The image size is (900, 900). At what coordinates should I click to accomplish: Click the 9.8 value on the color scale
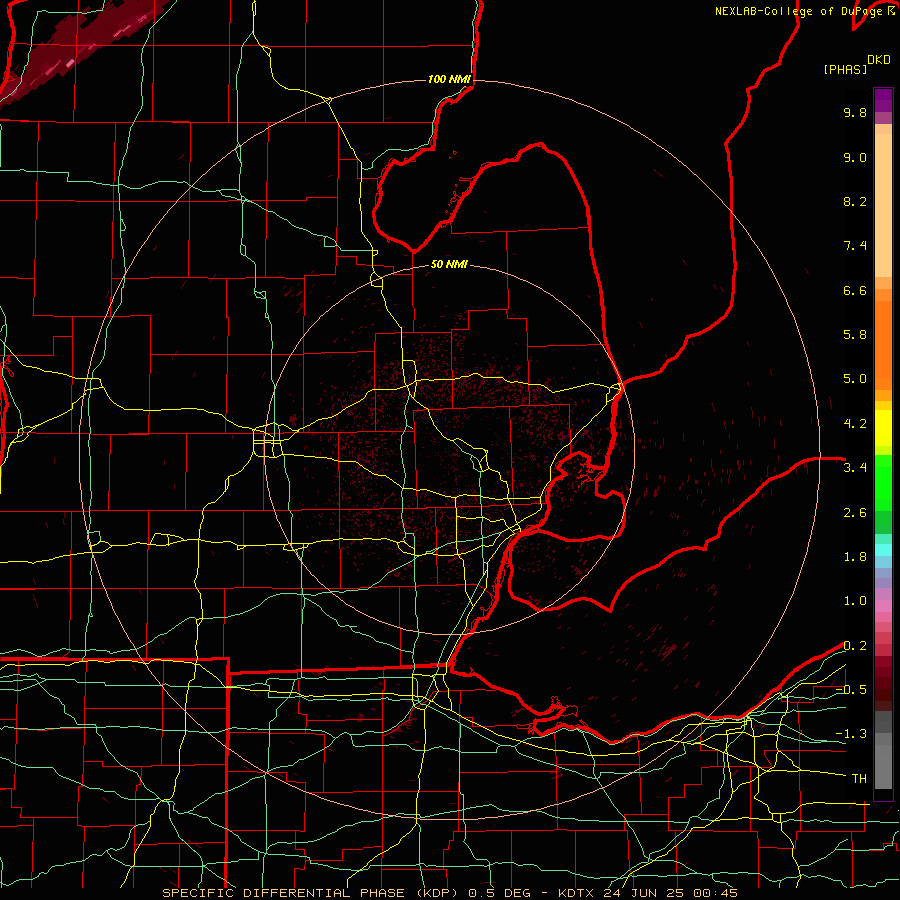coord(855,112)
